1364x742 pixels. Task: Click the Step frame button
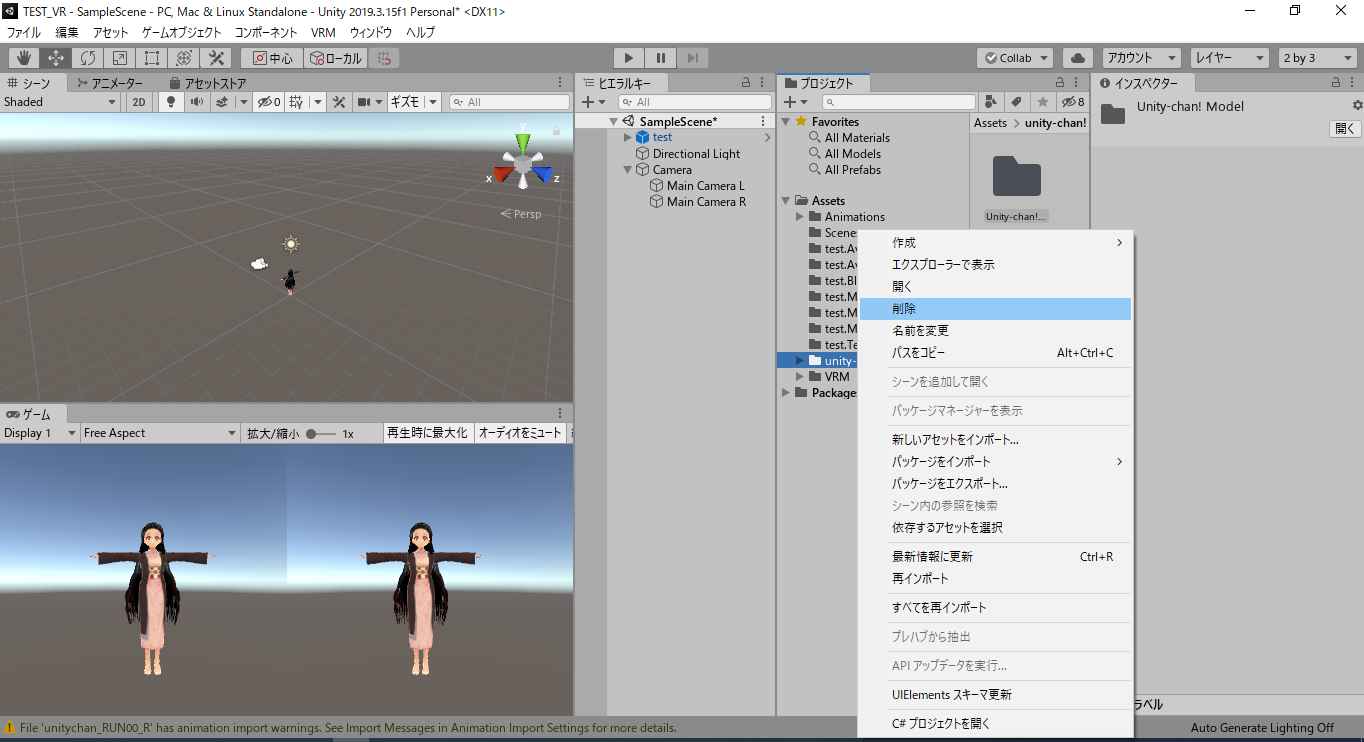coord(694,58)
